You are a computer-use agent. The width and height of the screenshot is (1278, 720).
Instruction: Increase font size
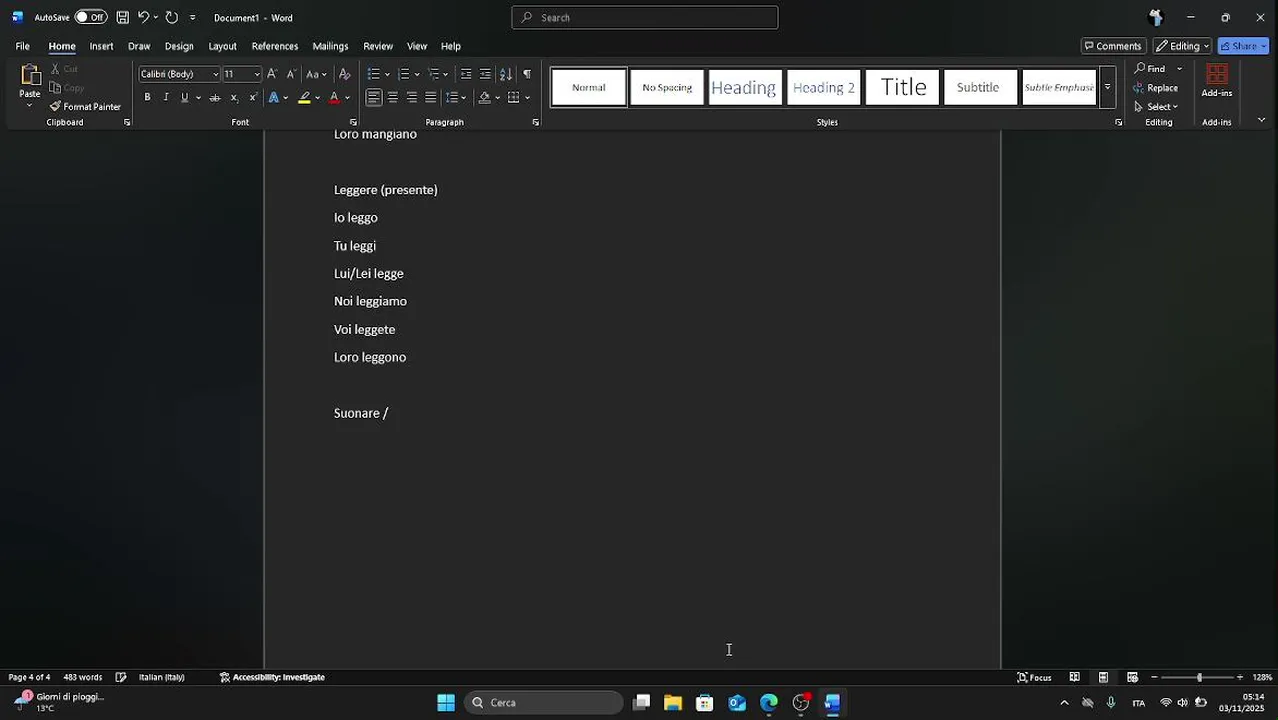(x=272, y=74)
